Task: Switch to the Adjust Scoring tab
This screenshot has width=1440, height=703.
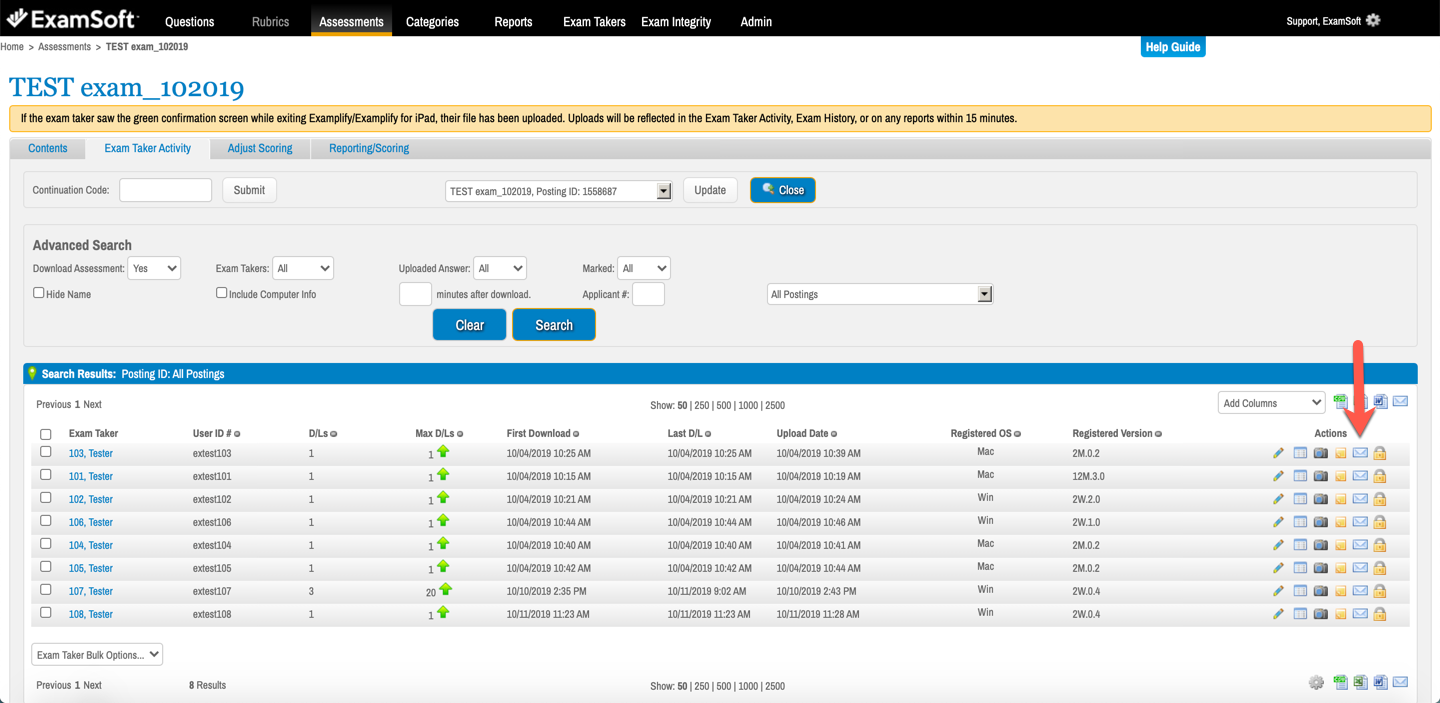Action: [260, 148]
